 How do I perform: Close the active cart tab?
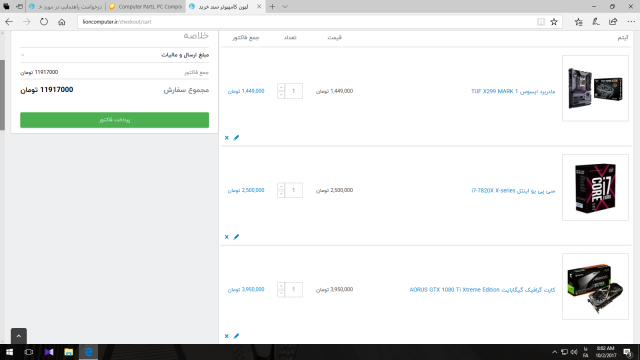tap(259, 7)
